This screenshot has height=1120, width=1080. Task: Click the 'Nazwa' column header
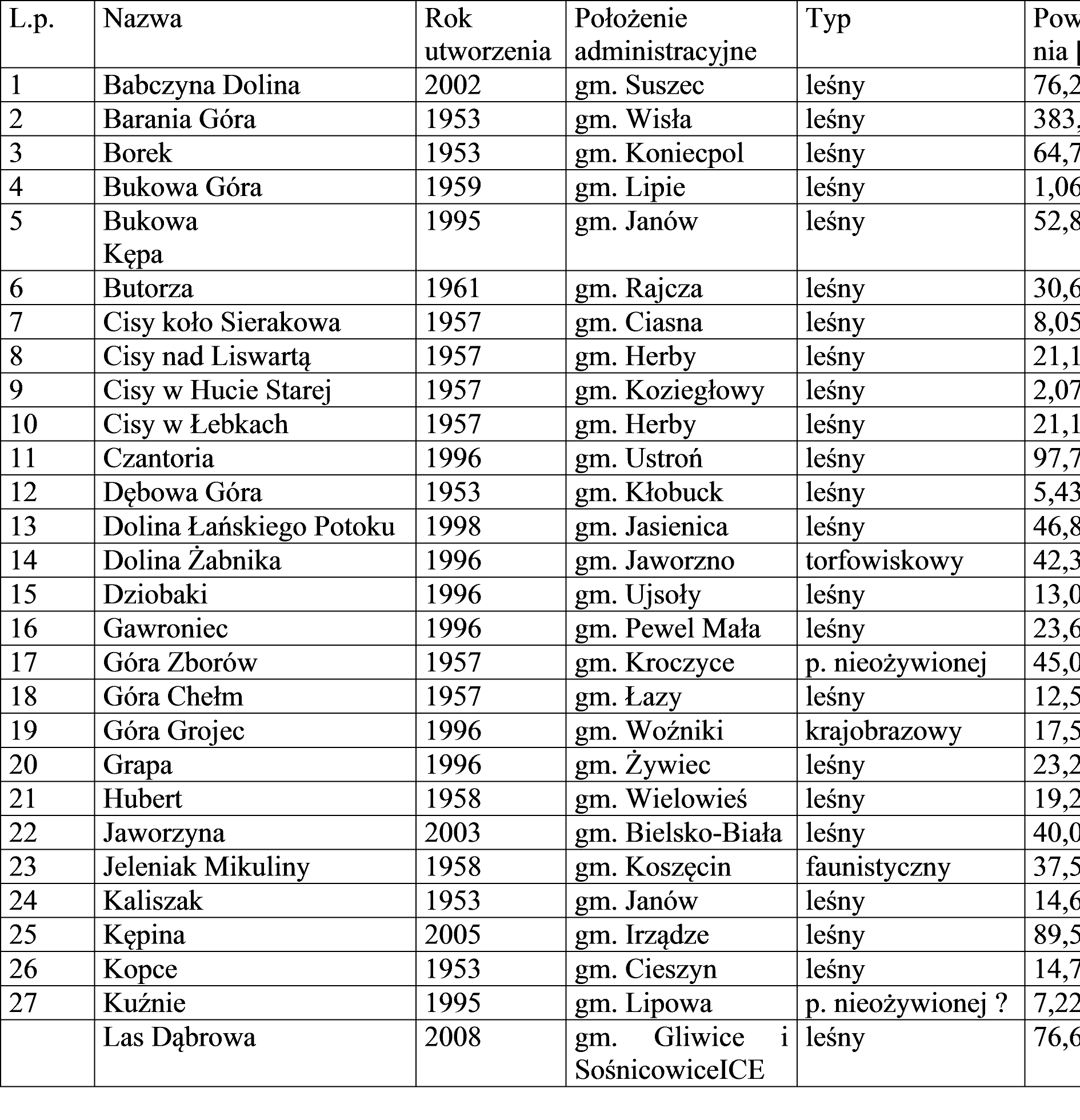point(143,20)
